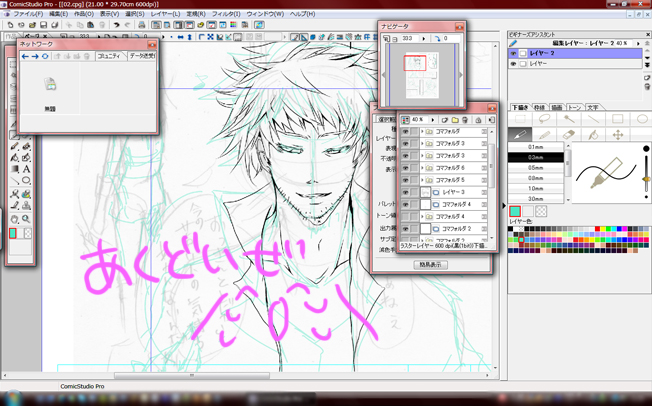Toggle visibility of レイヤー 2 in ビギナーズアシスタント
652x406 pixels.
[x=514, y=53]
